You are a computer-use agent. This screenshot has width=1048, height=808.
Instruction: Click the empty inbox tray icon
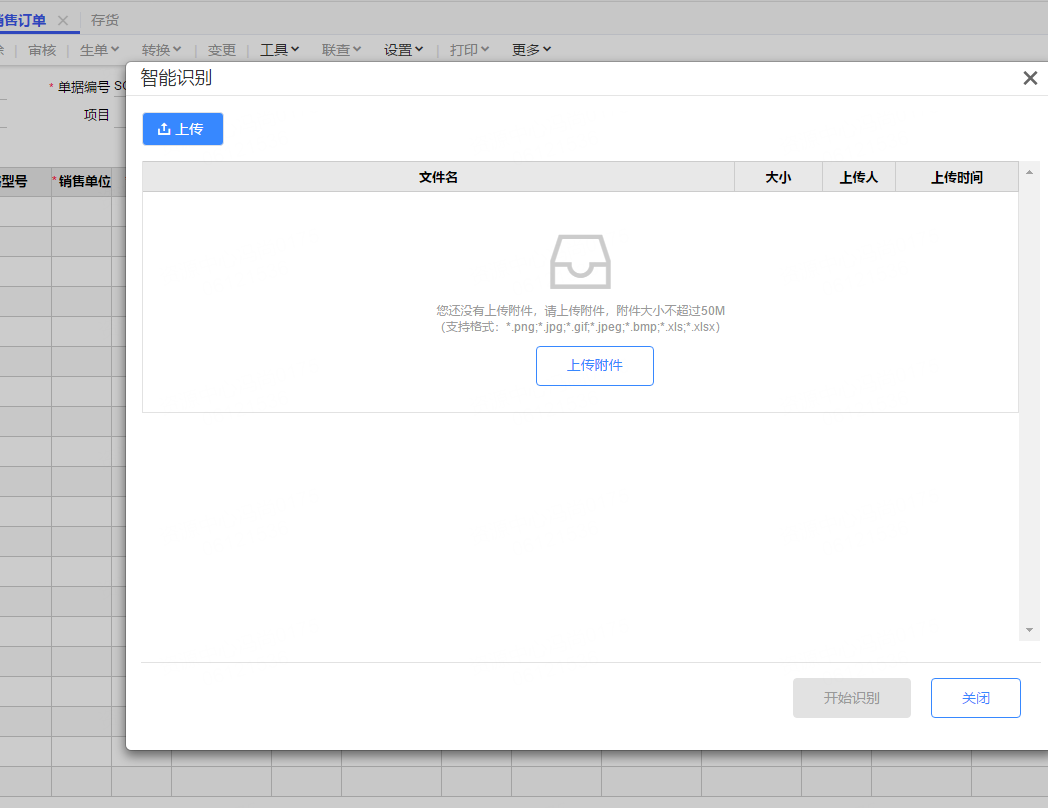(x=580, y=261)
